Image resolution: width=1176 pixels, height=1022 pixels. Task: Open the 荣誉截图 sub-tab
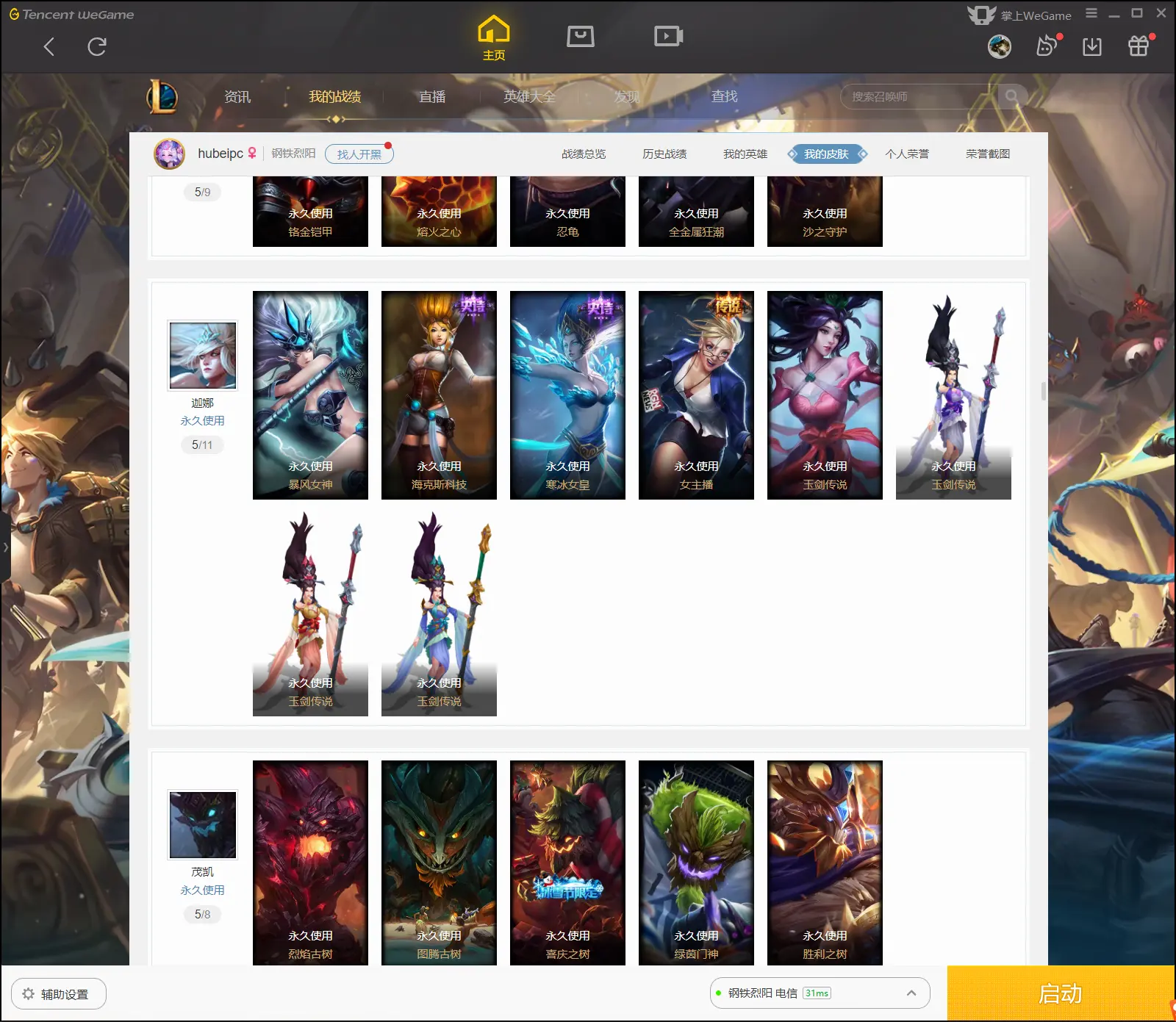coord(988,154)
